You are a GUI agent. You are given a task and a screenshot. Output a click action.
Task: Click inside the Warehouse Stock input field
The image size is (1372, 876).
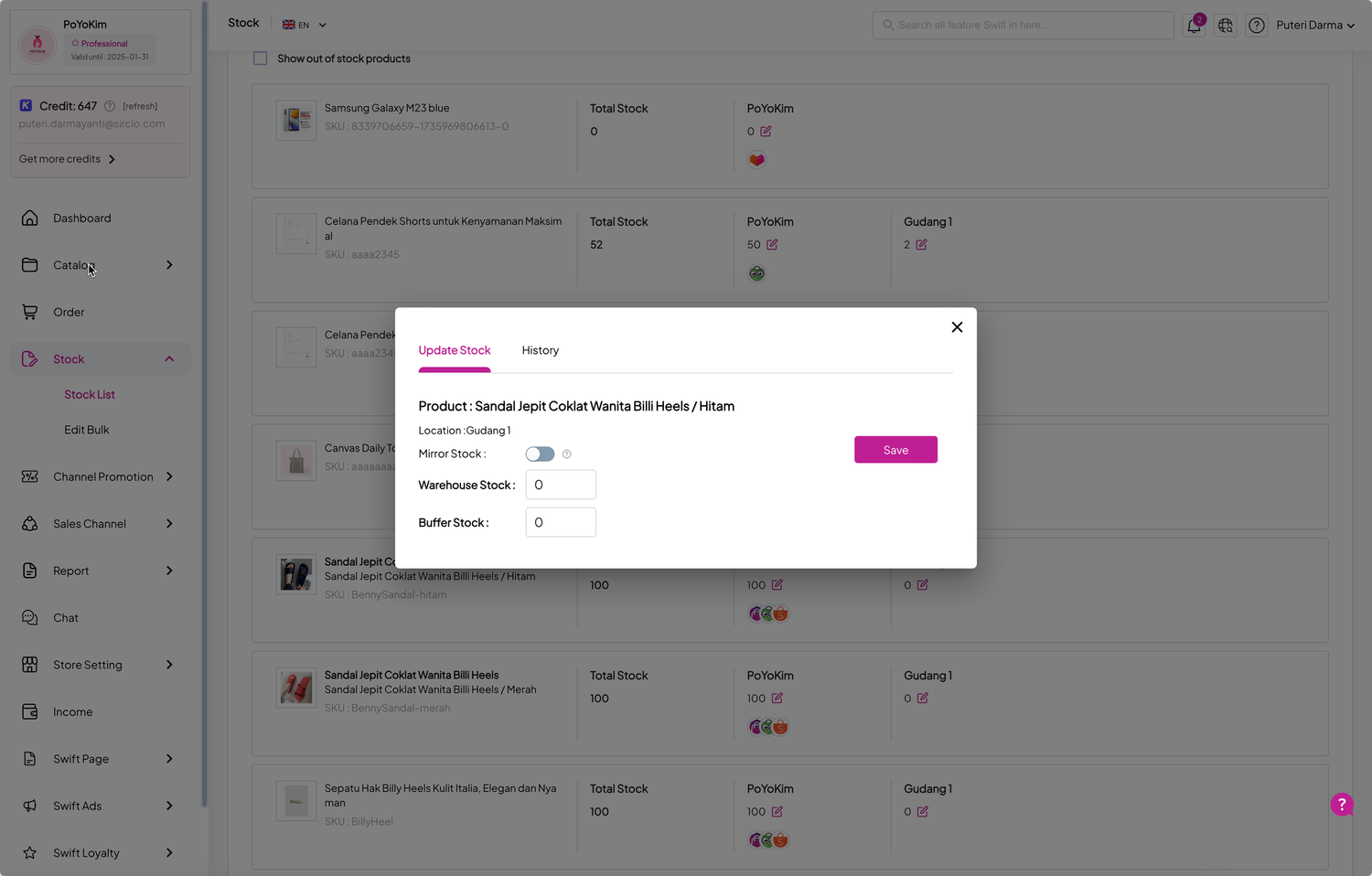(560, 485)
